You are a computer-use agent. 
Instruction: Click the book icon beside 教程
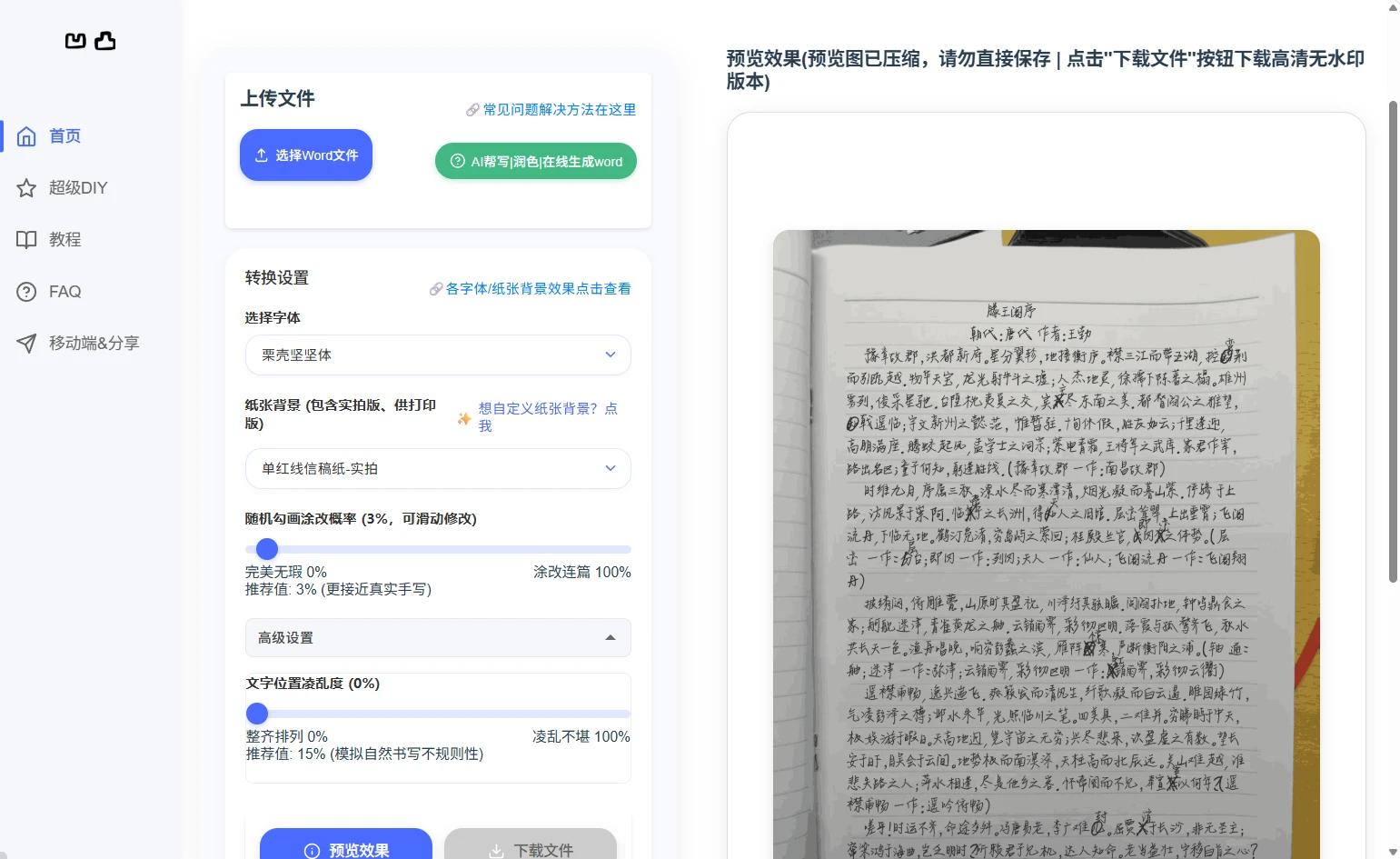(26, 240)
